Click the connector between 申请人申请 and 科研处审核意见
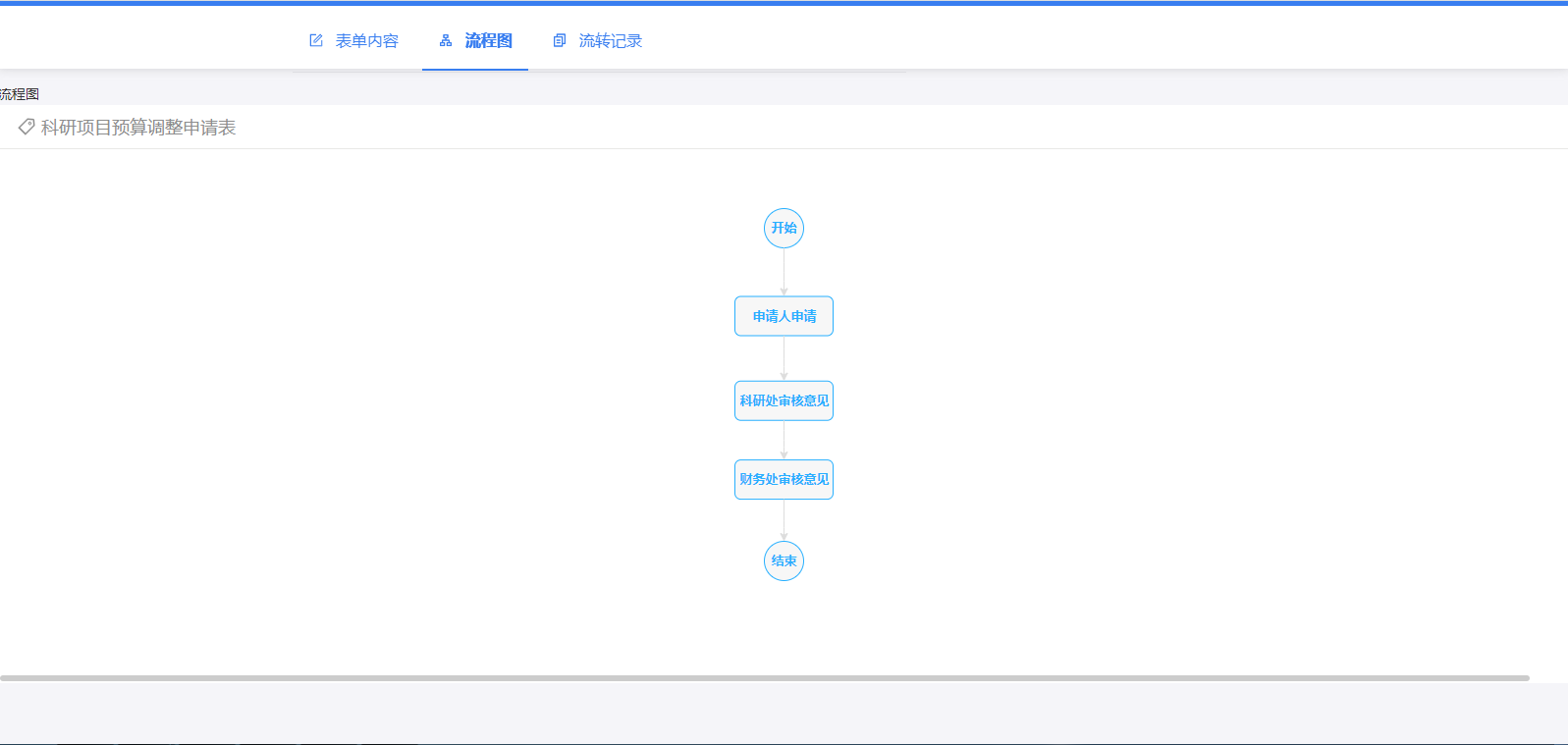This screenshot has height=745, width=1568. 784,358
